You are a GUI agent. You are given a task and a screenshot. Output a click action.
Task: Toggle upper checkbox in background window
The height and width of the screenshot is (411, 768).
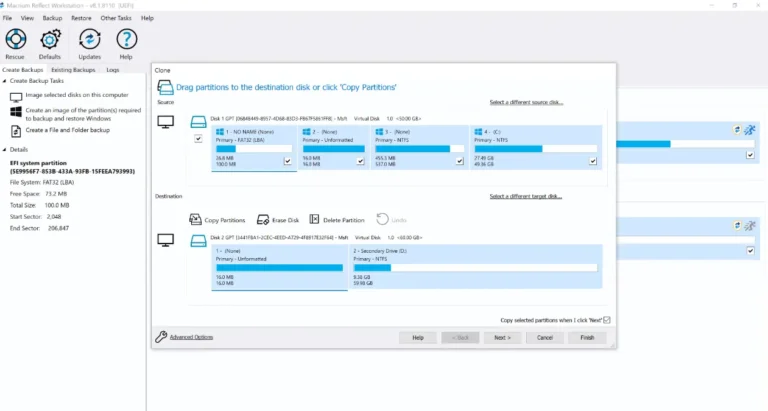tap(750, 155)
